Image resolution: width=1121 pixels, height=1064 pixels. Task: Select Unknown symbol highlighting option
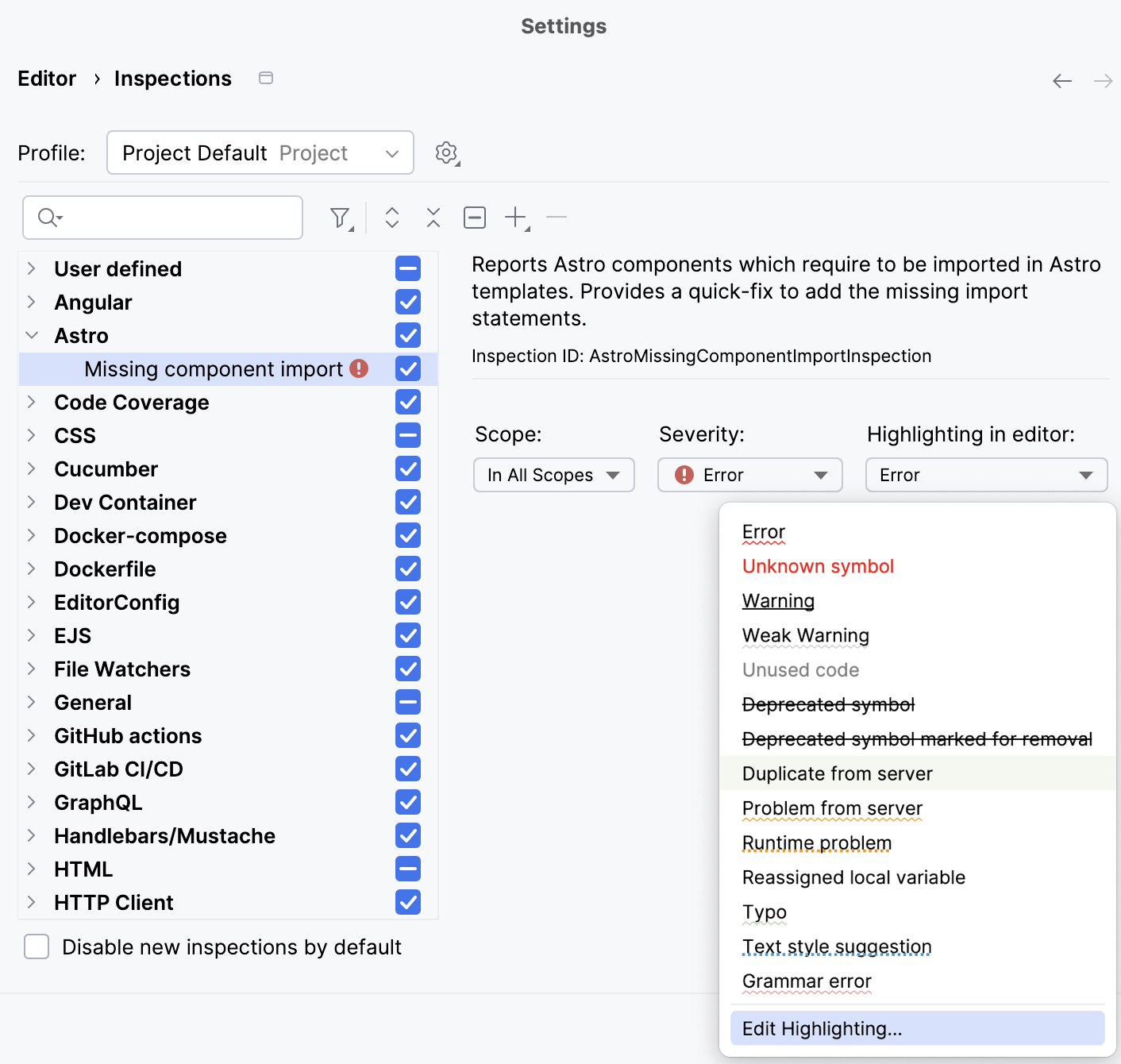click(x=818, y=566)
